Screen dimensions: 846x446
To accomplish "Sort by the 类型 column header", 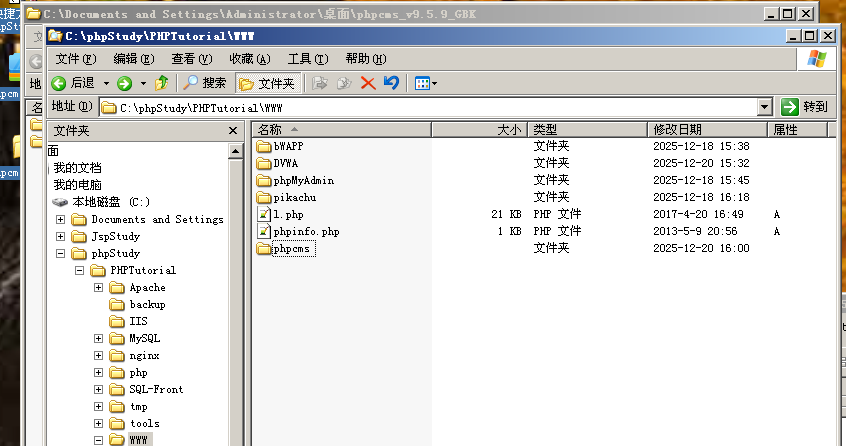I will tap(588, 129).
